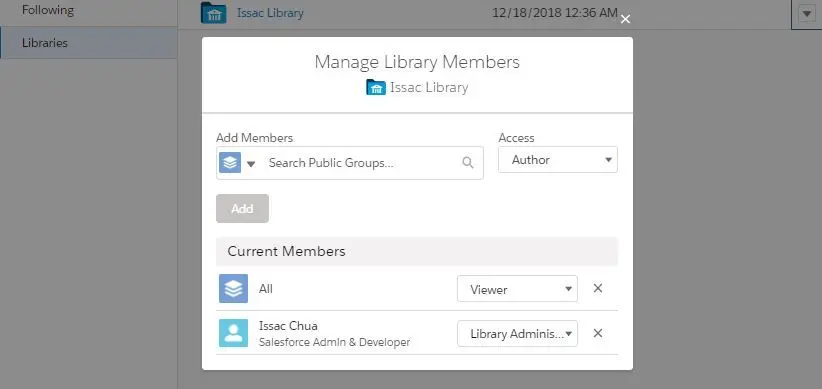Select Issac Chua's name text
Image resolution: width=822 pixels, height=389 pixels.
pyautogui.click(x=288, y=326)
